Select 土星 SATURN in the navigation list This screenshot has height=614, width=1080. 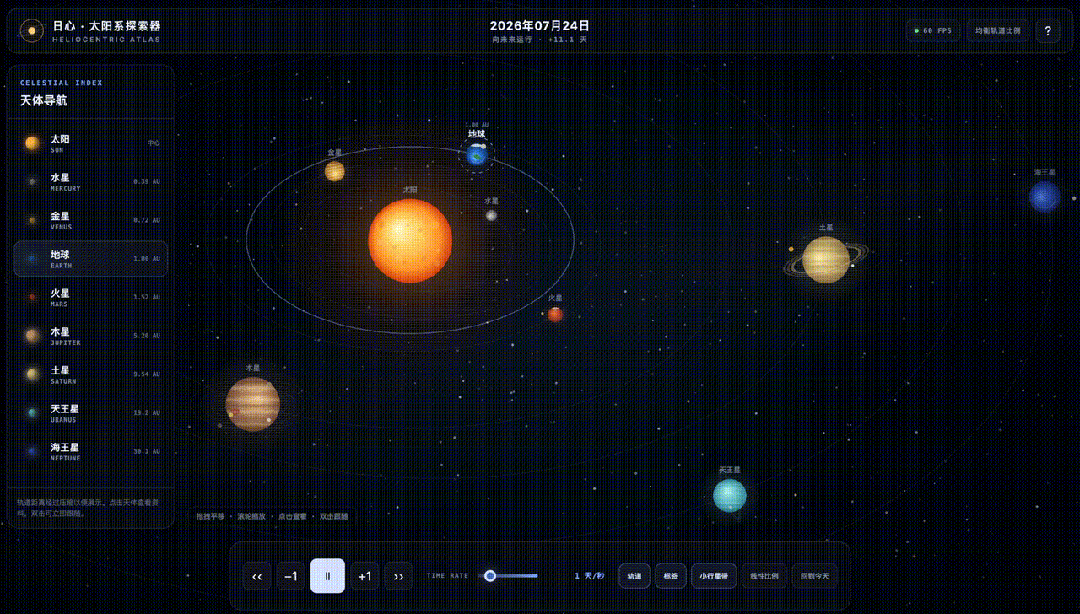tap(90, 374)
